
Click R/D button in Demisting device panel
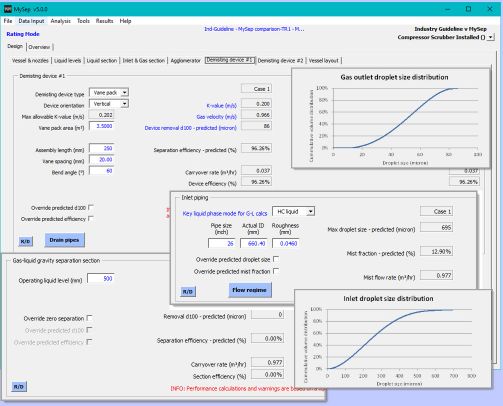(25, 241)
